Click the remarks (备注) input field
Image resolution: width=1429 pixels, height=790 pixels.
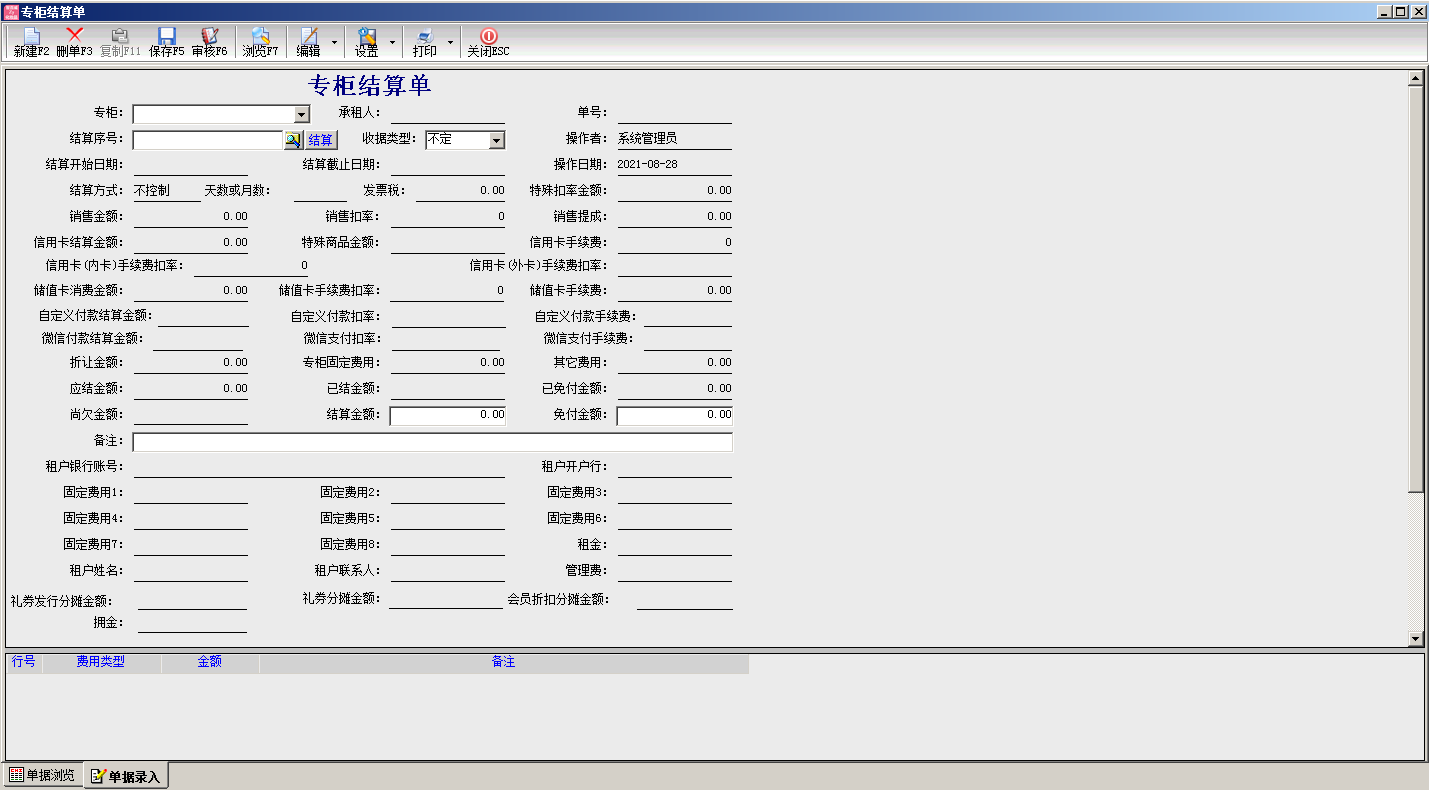432,442
